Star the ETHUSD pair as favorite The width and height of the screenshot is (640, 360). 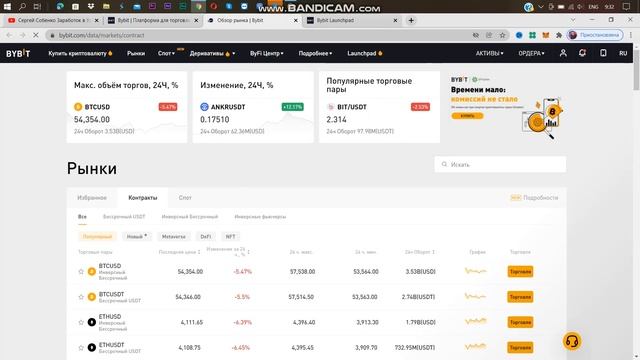[x=81, y=322]
